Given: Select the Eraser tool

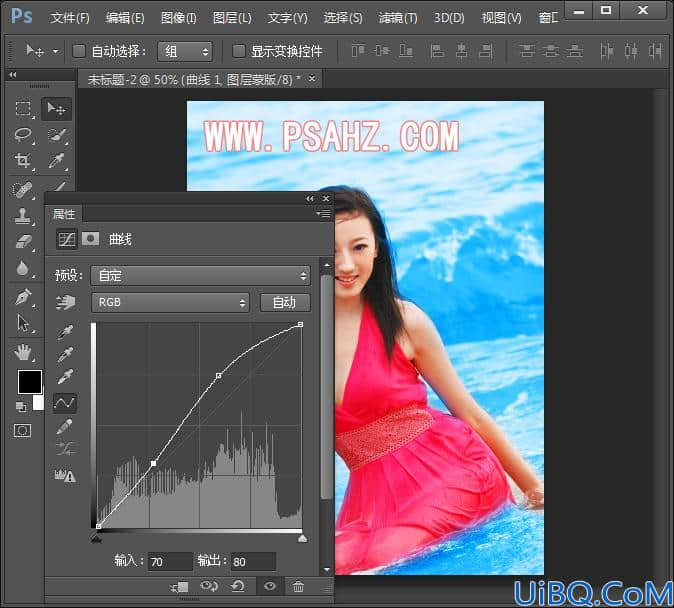Looking at the screenshot, I should (23, 242).
